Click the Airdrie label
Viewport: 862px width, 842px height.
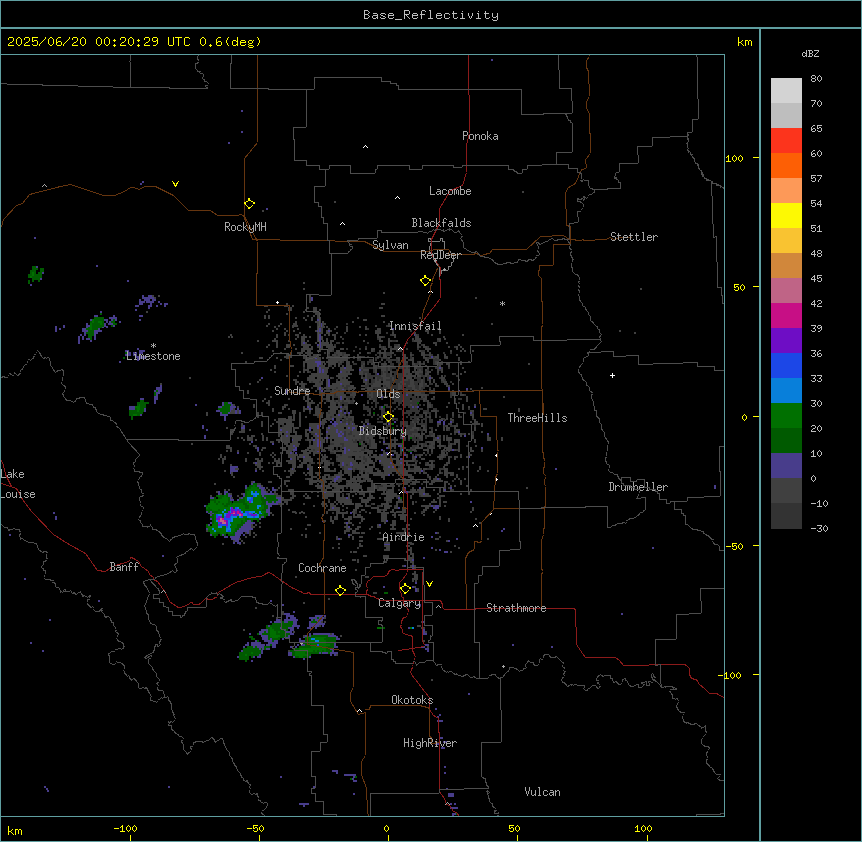point(404,537)
